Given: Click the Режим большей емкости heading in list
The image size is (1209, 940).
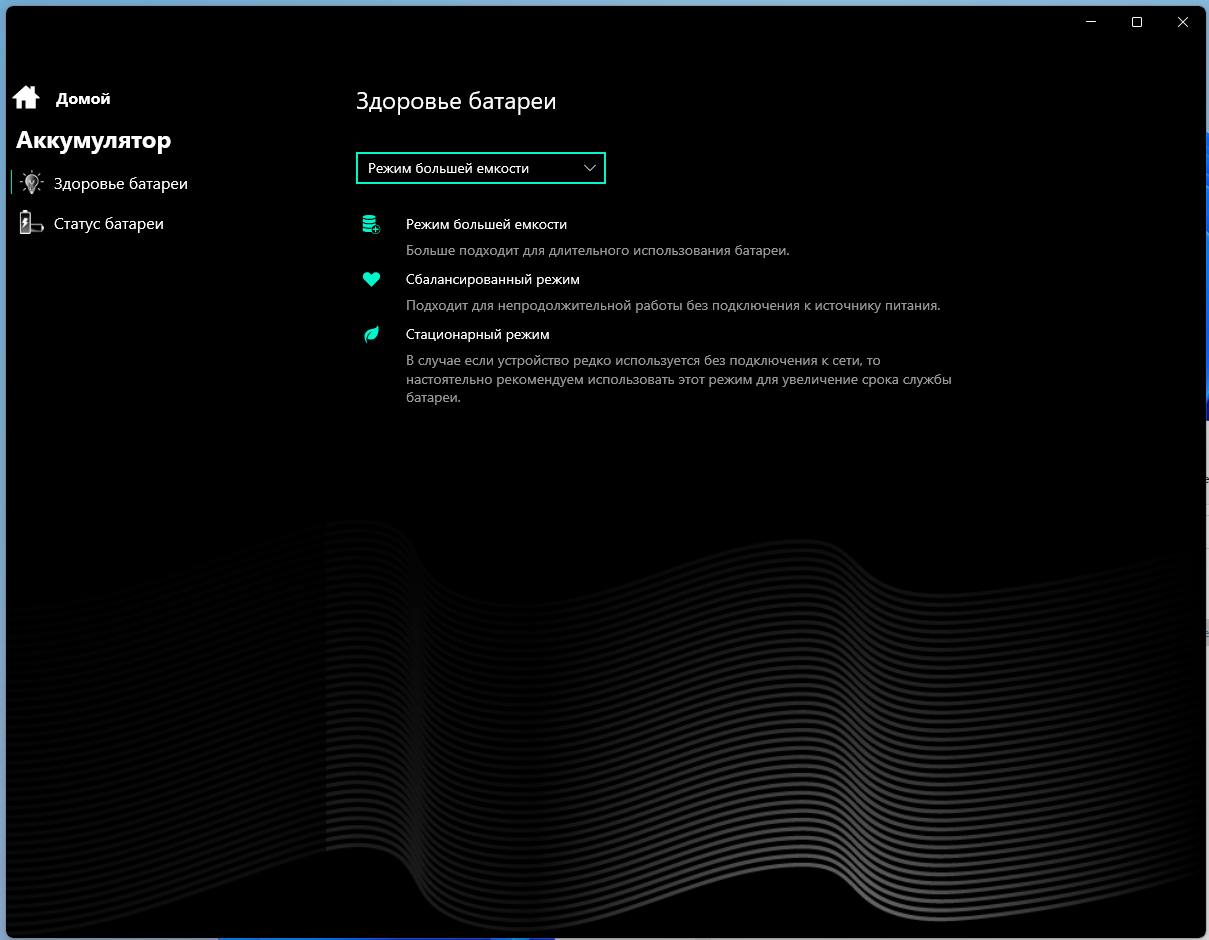Looking at the screenshot, I should (486, 224).
